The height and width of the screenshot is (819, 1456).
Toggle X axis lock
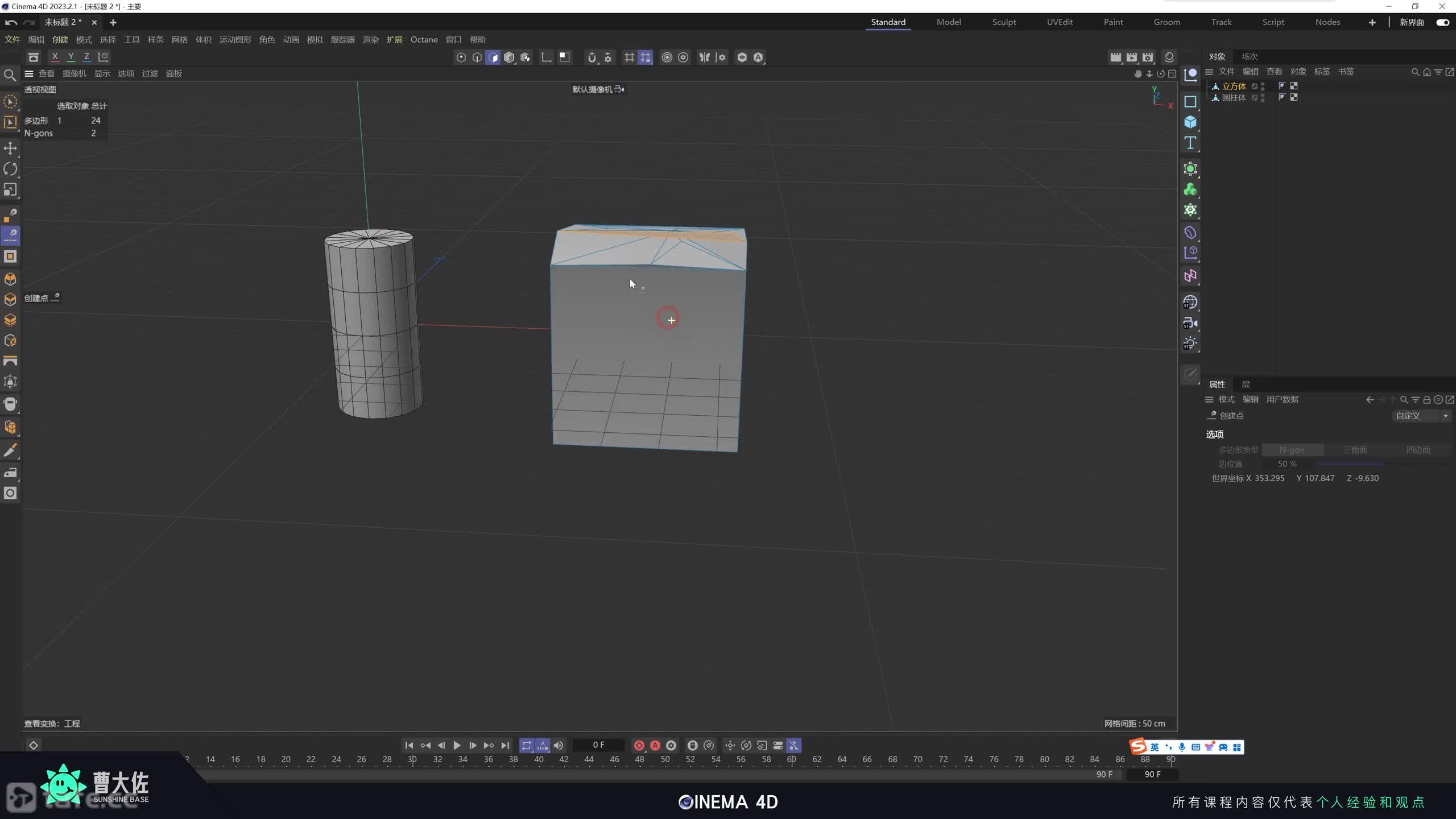55,57
